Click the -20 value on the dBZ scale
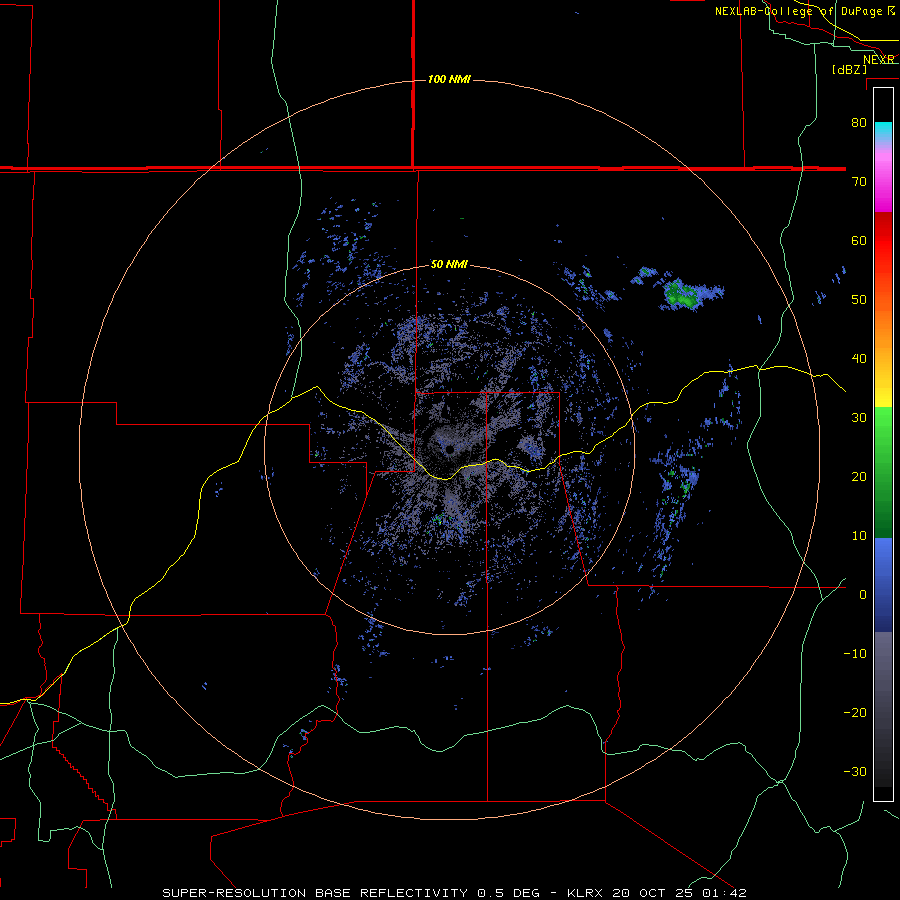 855,712
